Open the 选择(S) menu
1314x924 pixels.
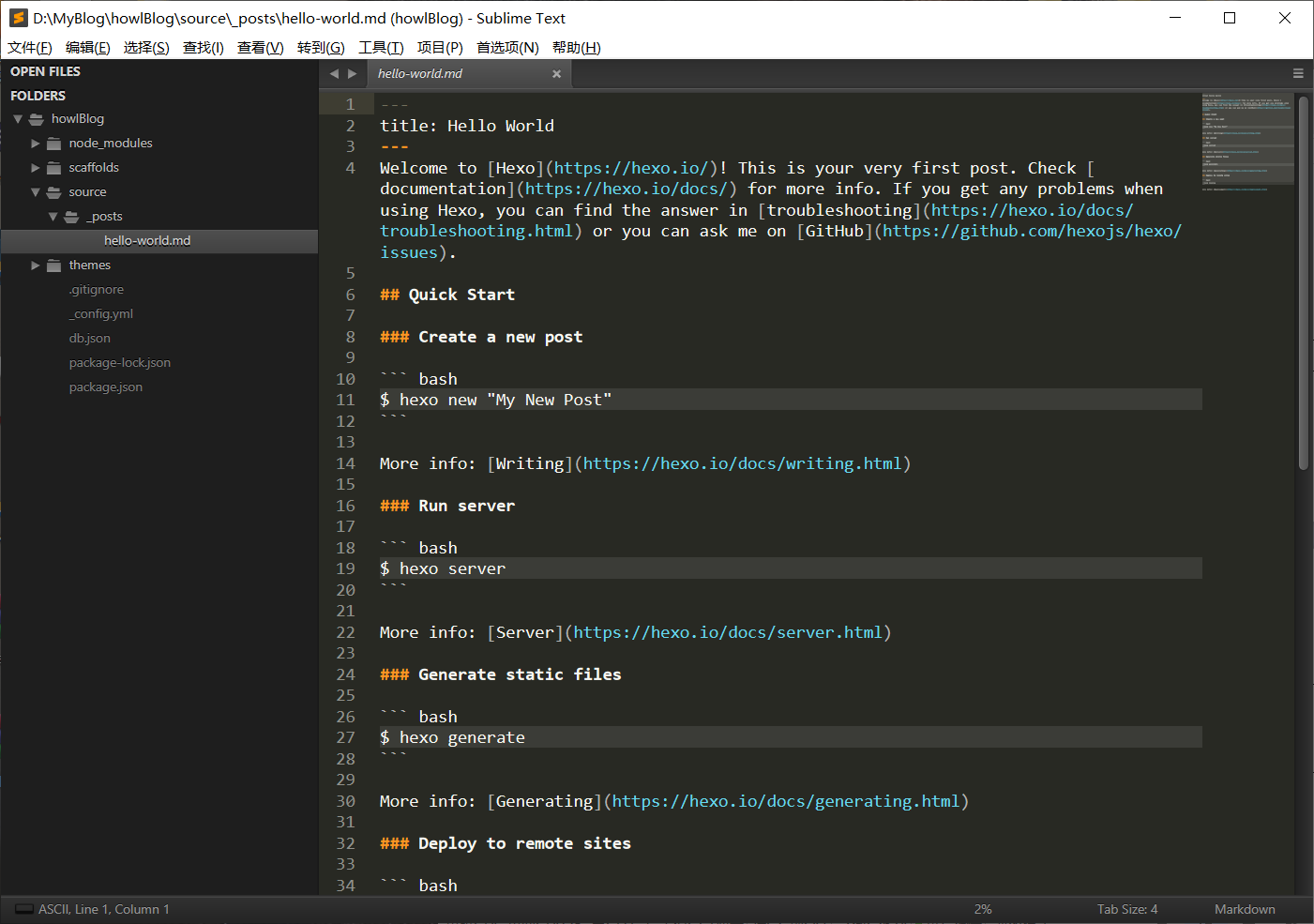(146, 48)
